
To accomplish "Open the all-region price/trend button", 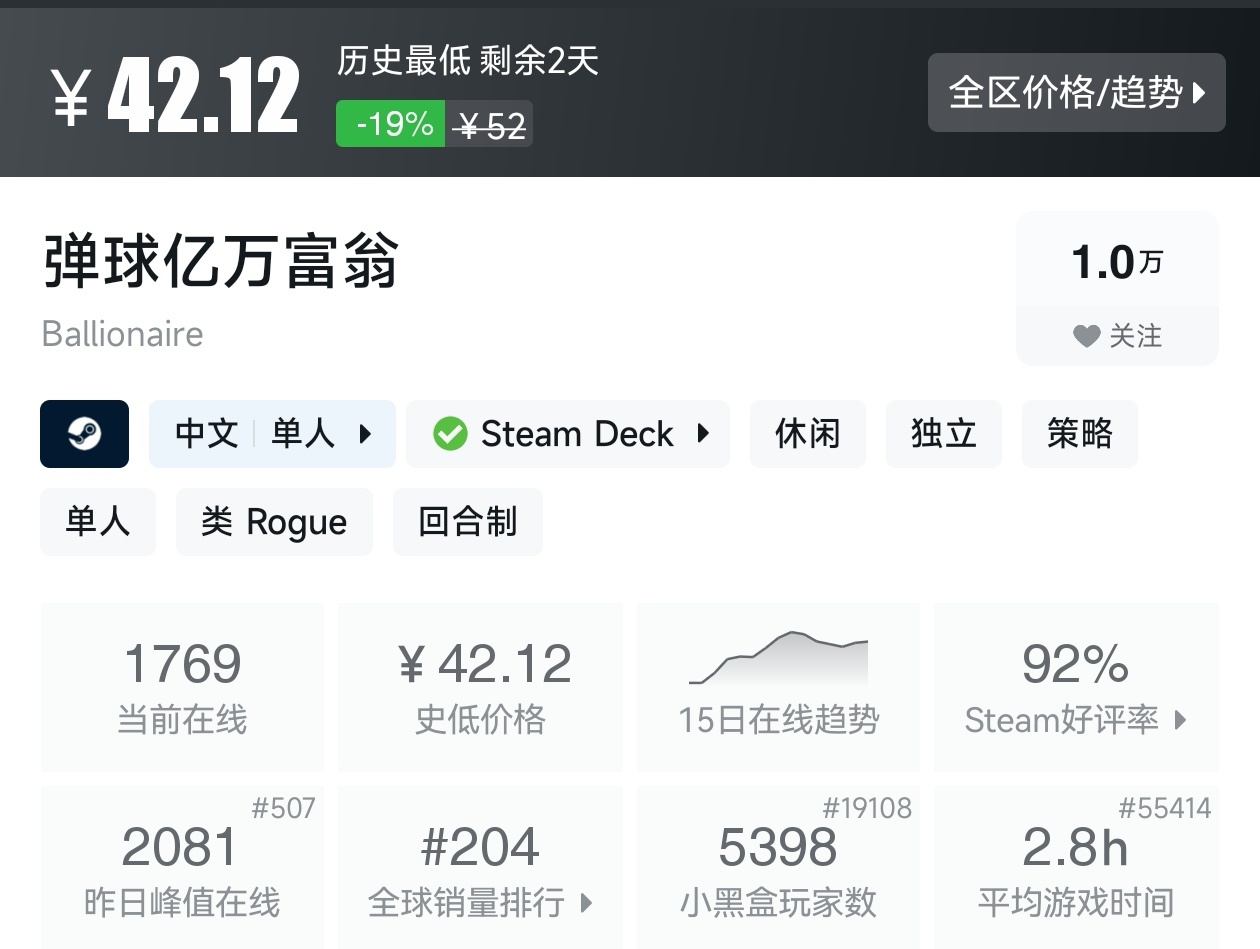I will [x=1076, y=93].
